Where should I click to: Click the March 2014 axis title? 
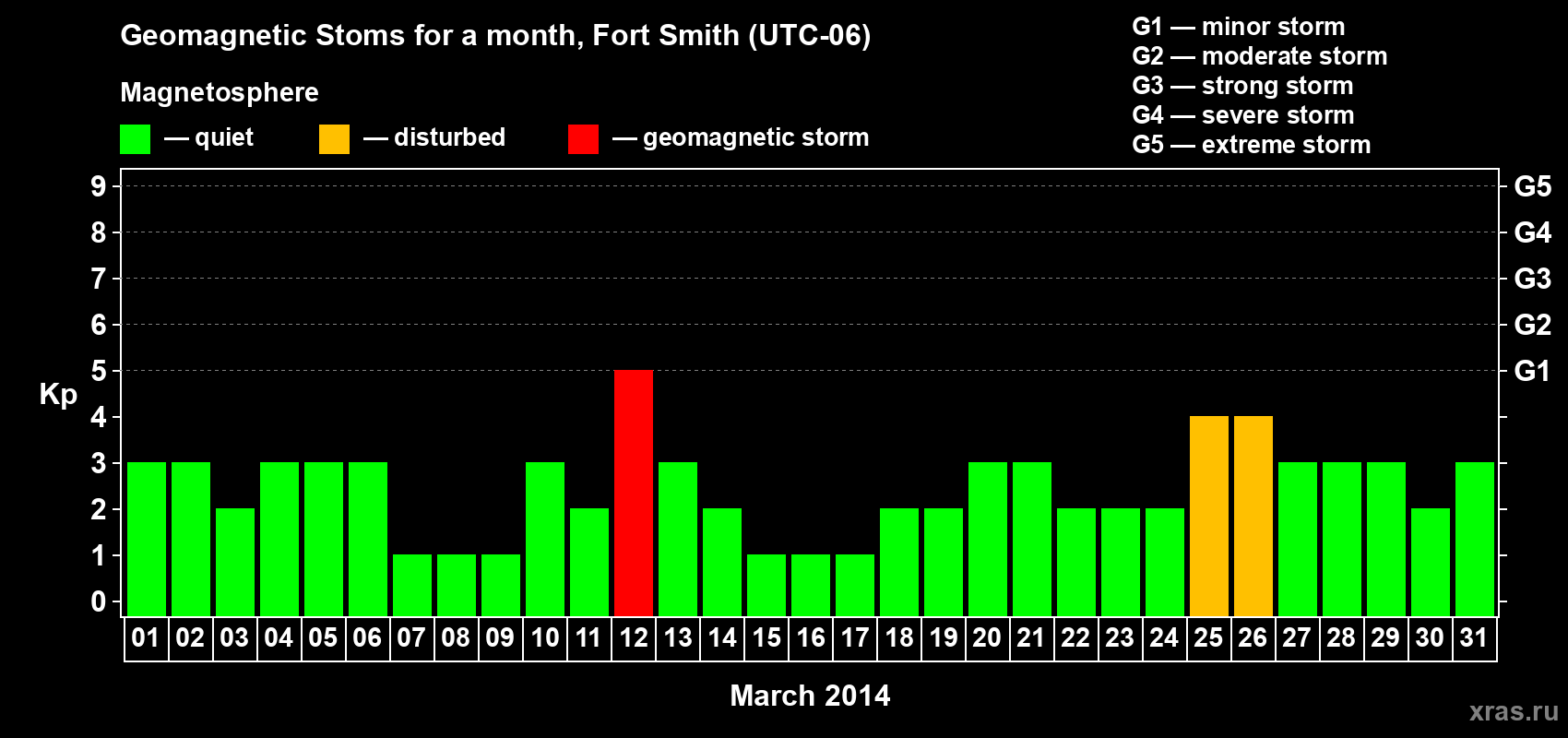(810, 696)
